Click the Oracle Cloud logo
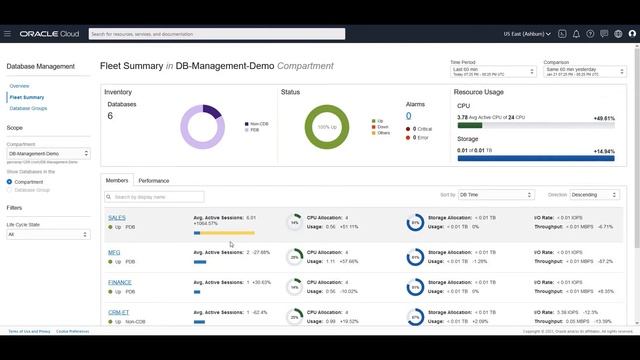Image resolution: width=640 pixels, height=360 pixels. 49,34
